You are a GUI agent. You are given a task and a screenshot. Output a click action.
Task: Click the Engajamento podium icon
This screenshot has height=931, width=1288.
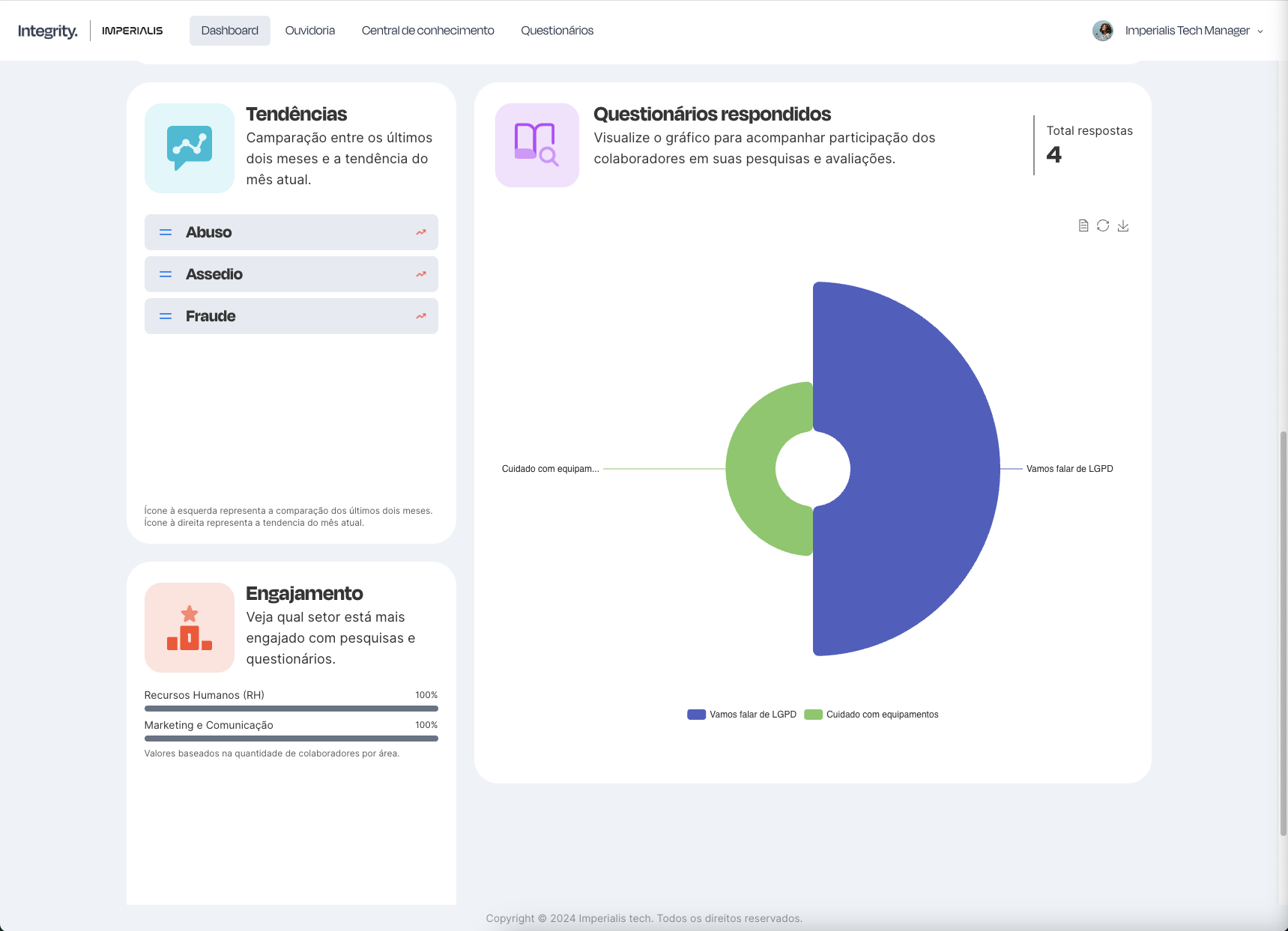(190, 628)
